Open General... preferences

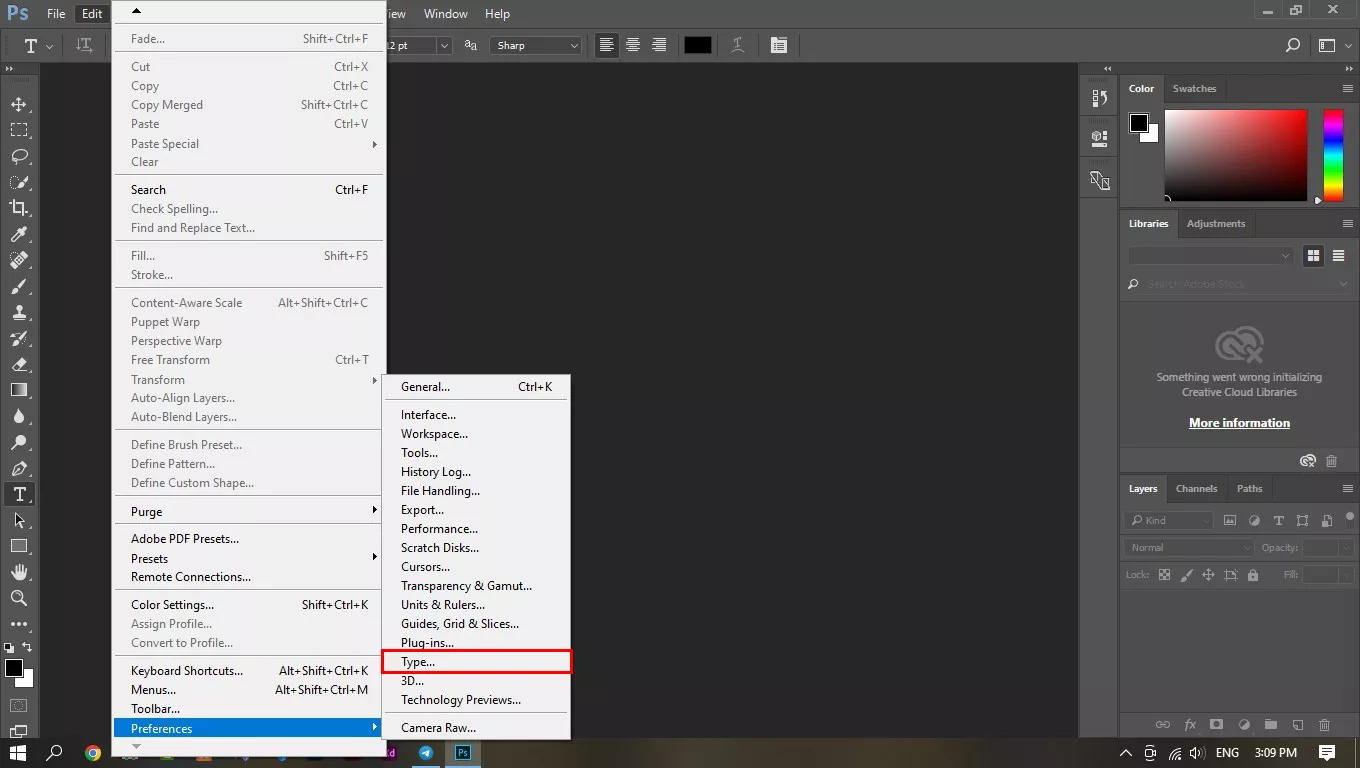click(476, 387)
